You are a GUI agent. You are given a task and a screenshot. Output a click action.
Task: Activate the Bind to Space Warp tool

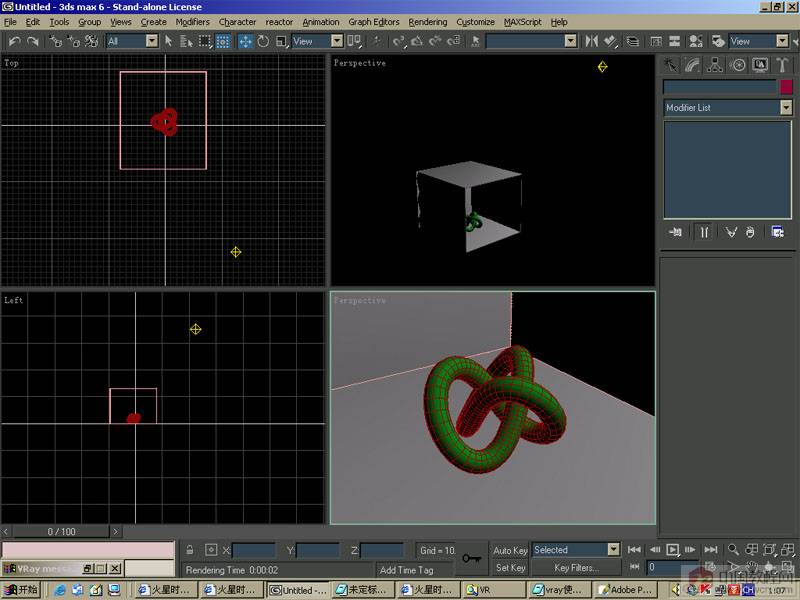point(91,41)
